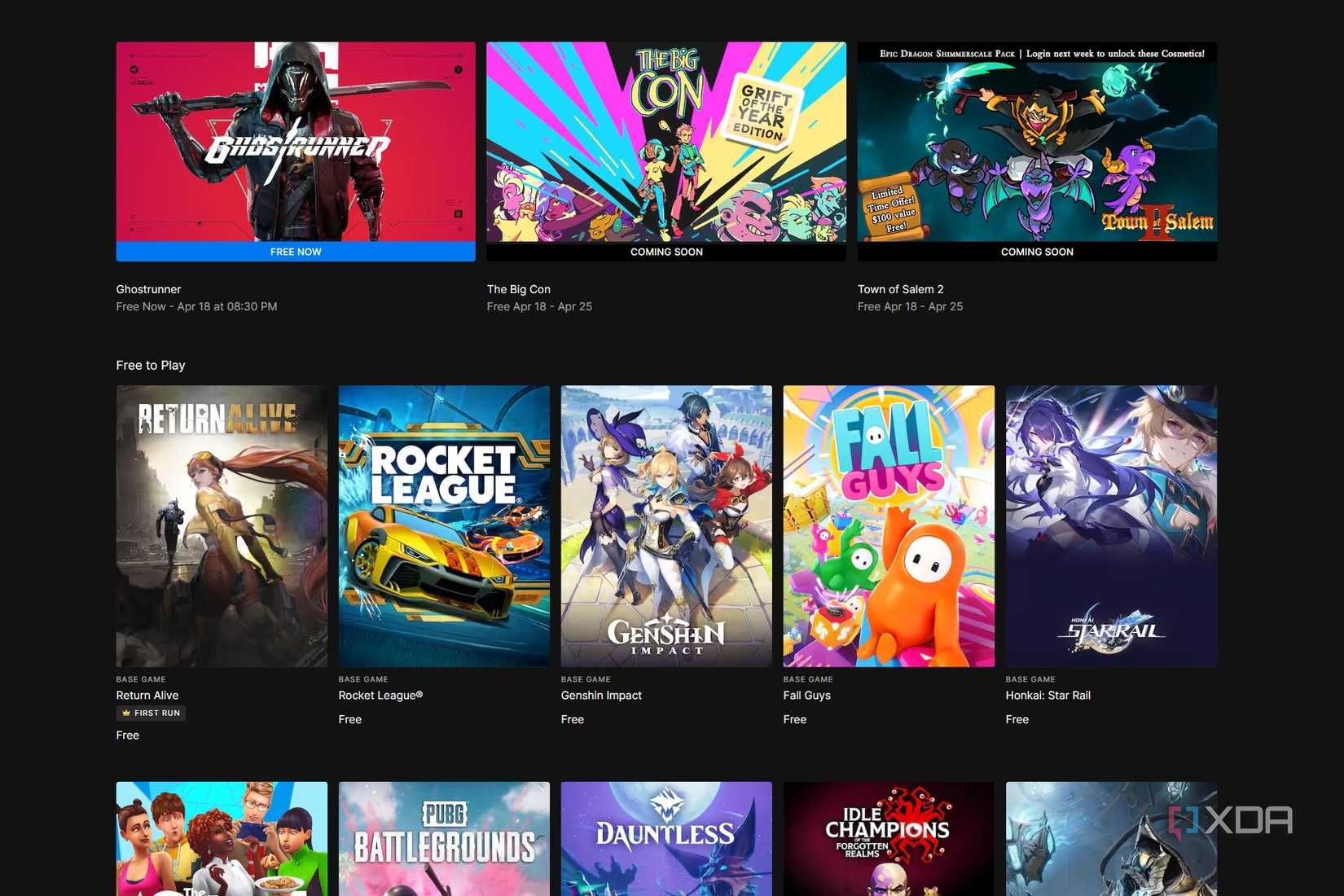Open the Honkai: Star Rail cover art
The width and height of the screenshot is (1344, 896).
pyautogui.click(x=1111, y=526)
